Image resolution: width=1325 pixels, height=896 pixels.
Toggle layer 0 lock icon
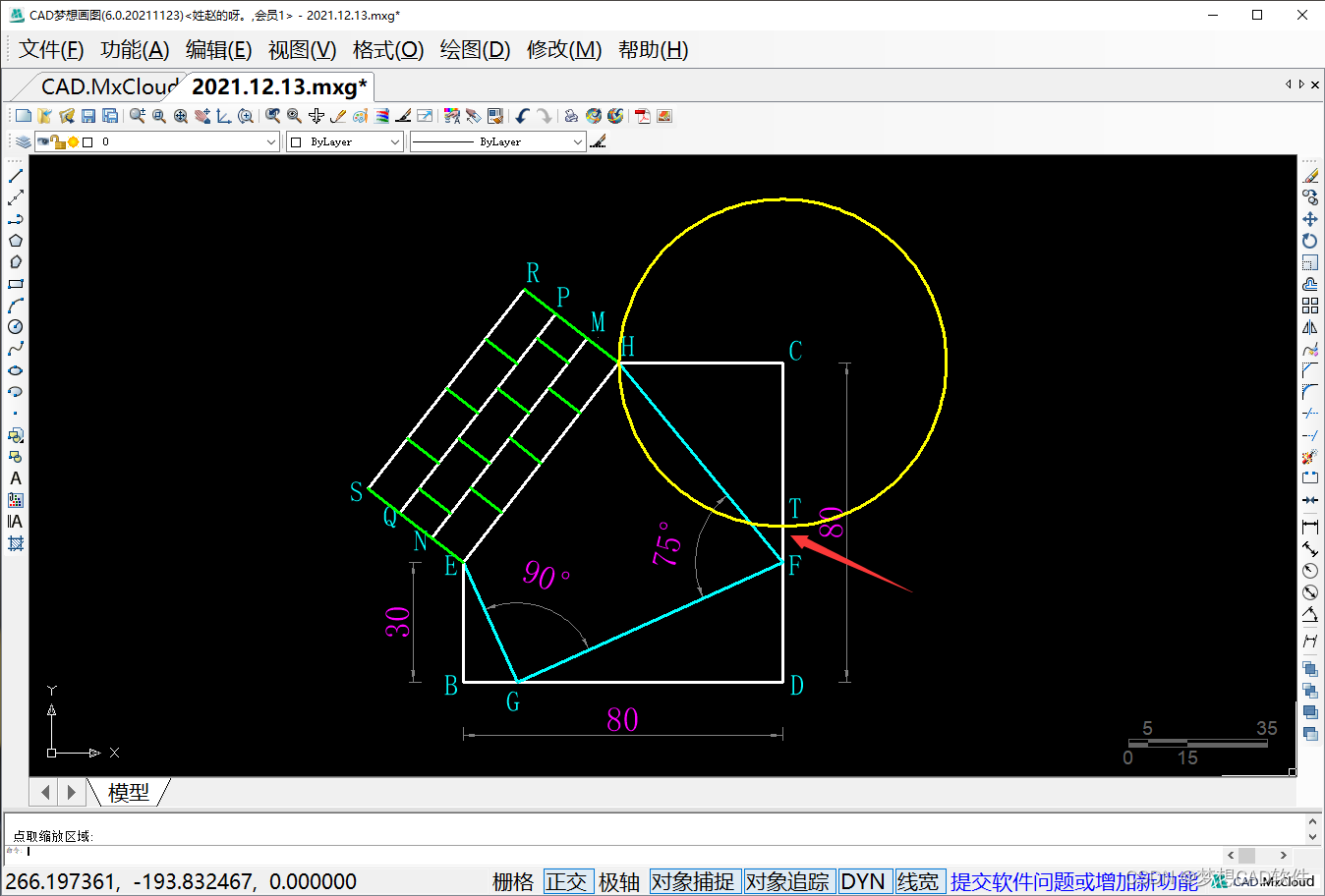(x=58, y=141)
